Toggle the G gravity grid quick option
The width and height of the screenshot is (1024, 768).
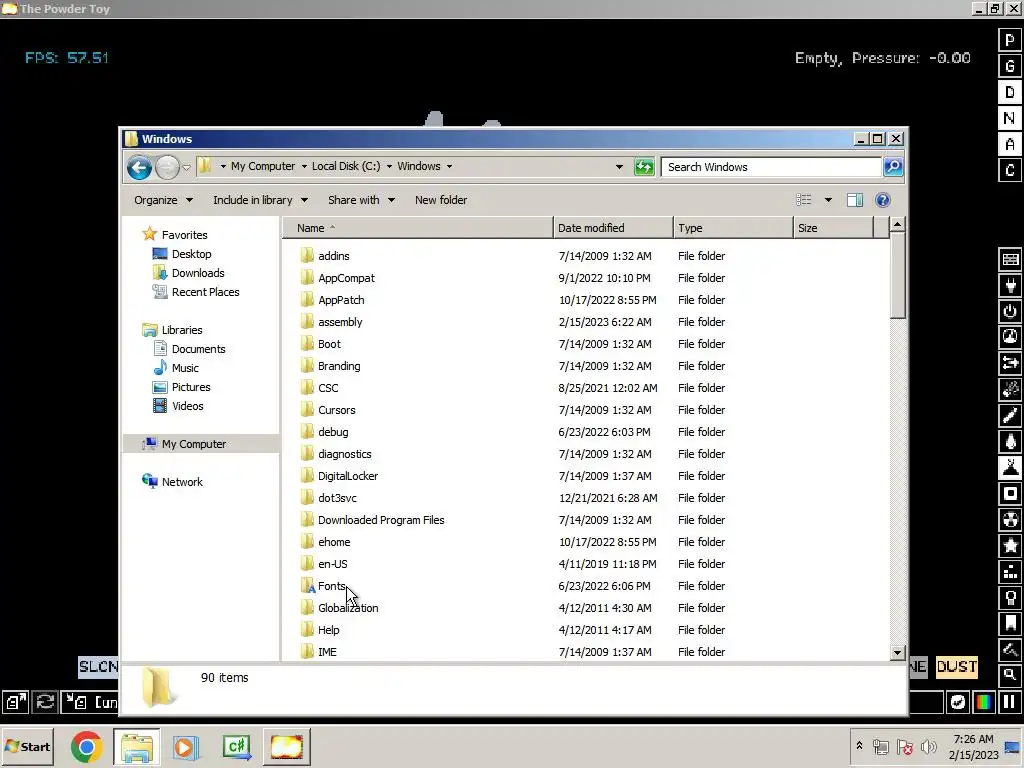(1010, 66)
